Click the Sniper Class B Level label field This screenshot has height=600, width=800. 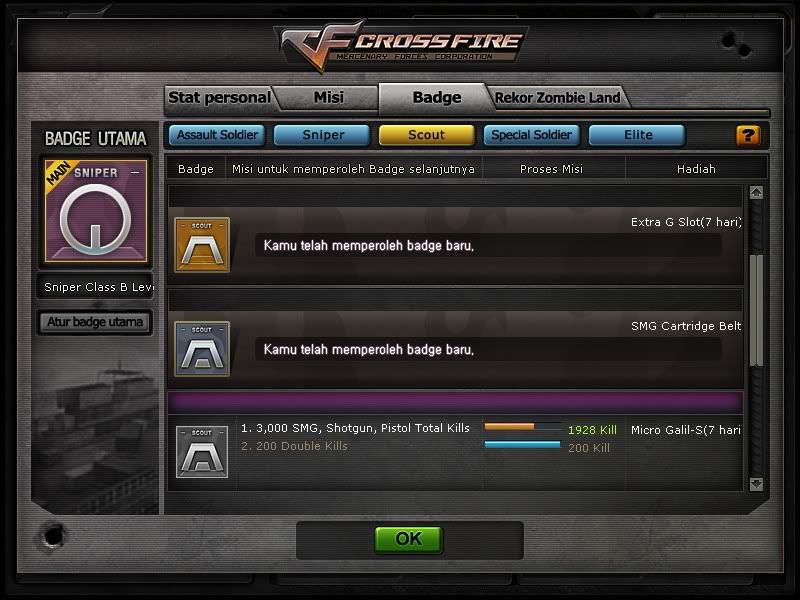point(96,287)
